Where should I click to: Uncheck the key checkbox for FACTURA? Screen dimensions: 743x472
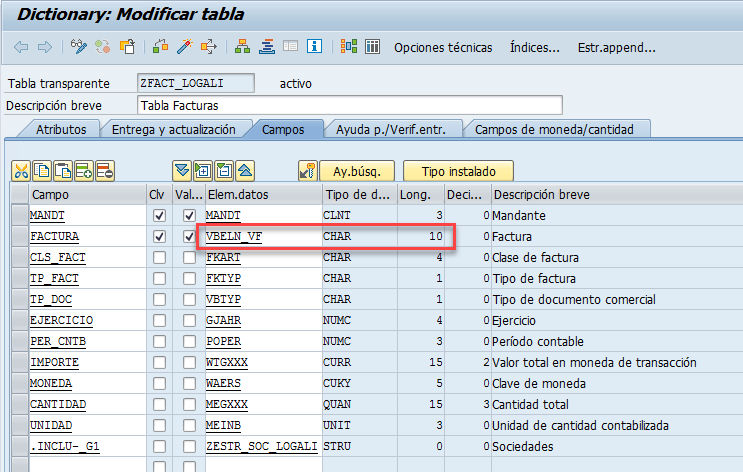click(159, 236)
